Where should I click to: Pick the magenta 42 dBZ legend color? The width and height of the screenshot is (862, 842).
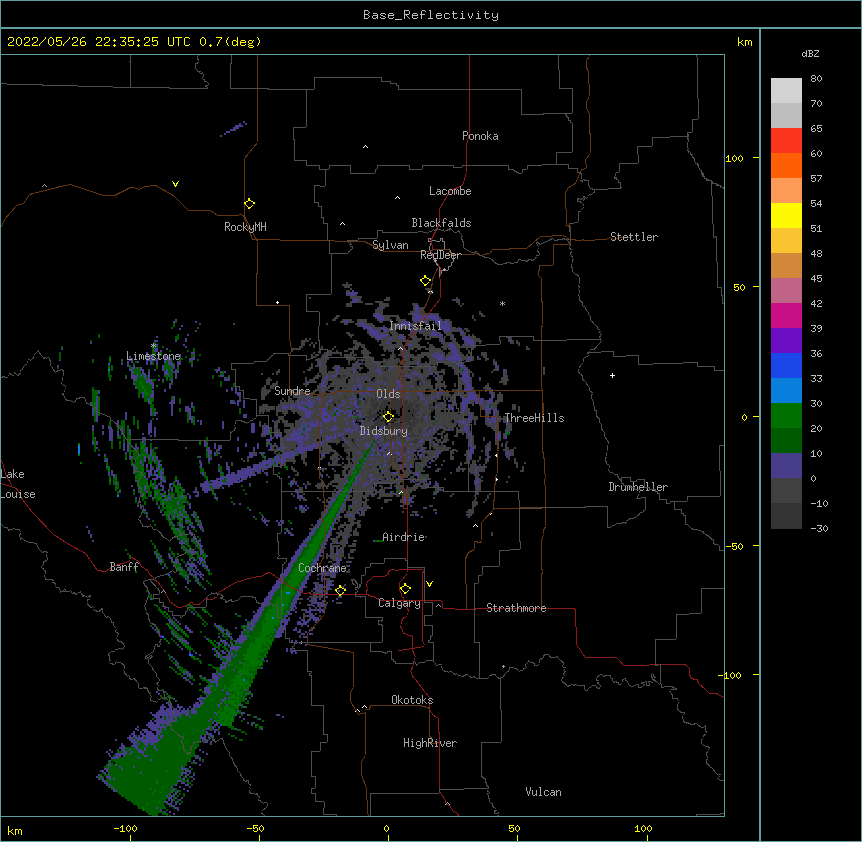[786, 315]
